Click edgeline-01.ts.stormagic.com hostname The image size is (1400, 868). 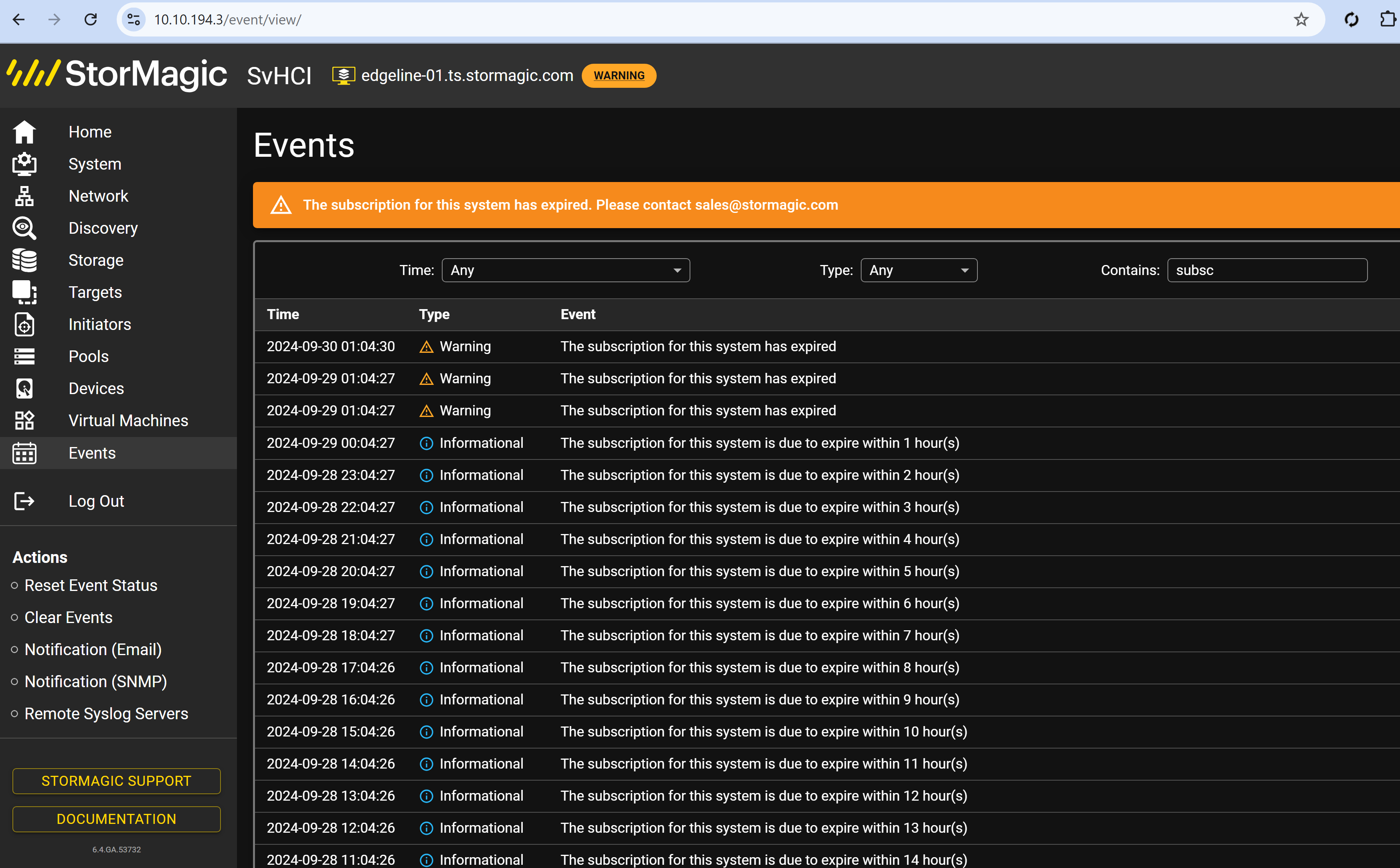pos(467,75)
